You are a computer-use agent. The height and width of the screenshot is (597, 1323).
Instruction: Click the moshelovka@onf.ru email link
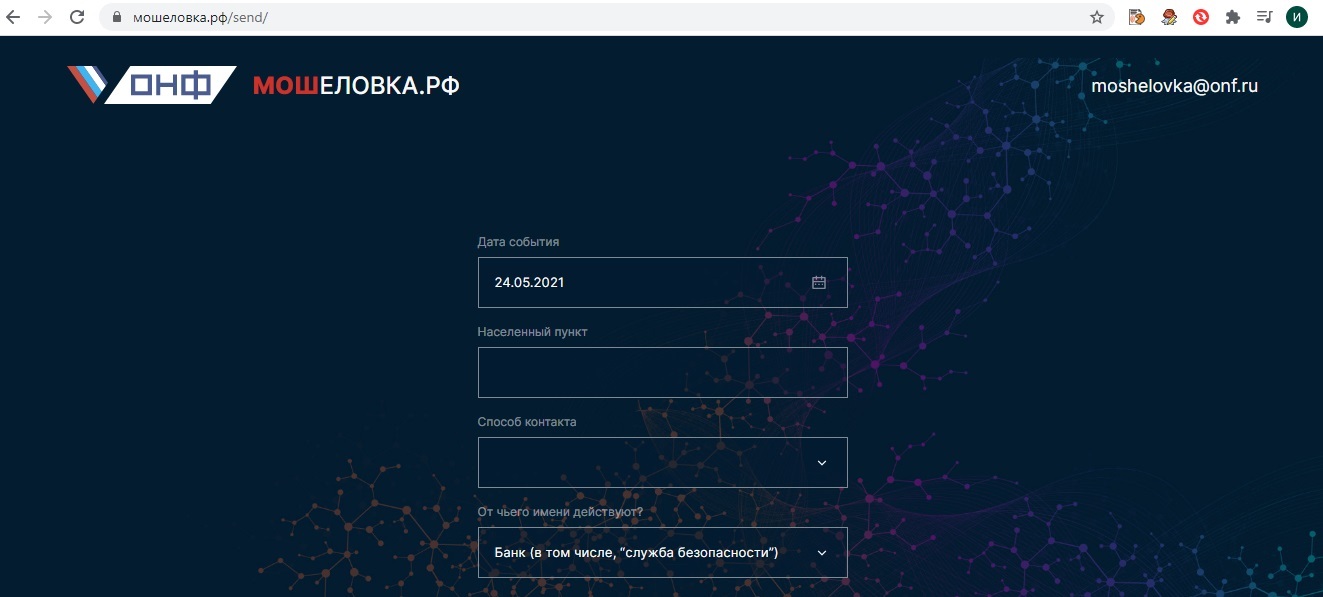(x=1174, y=86)
